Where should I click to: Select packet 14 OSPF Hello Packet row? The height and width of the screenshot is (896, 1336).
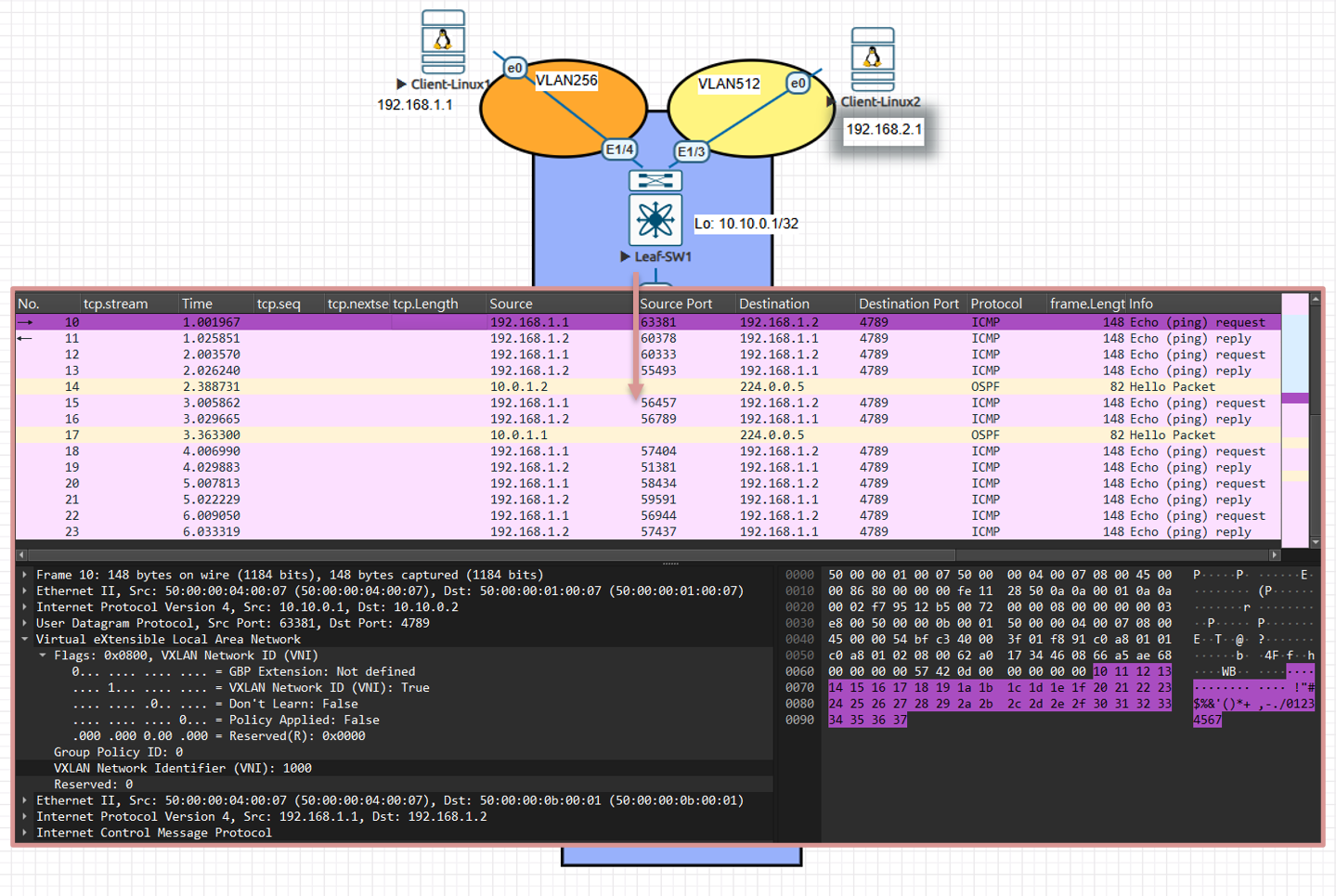click(x=557, y=387)
